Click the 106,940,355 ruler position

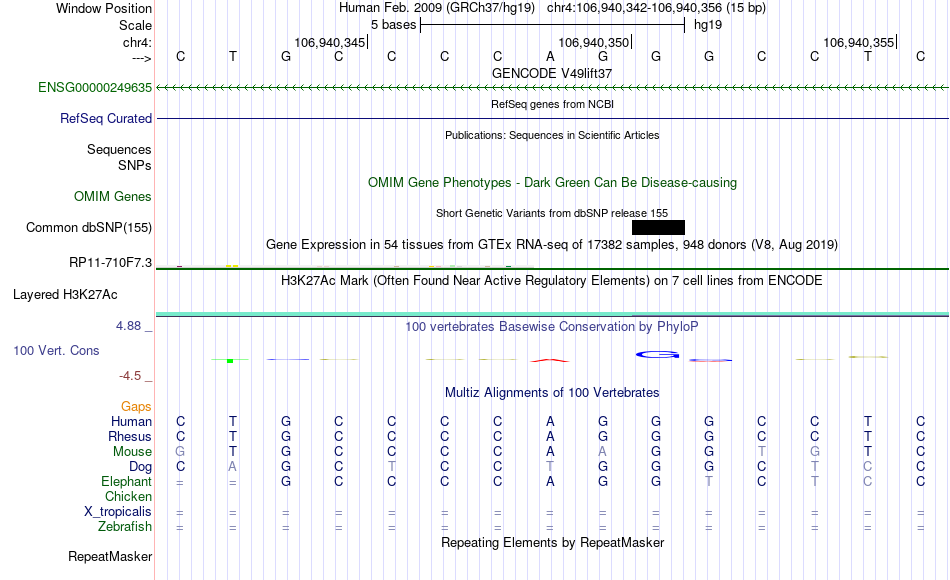tap(858, 42)
